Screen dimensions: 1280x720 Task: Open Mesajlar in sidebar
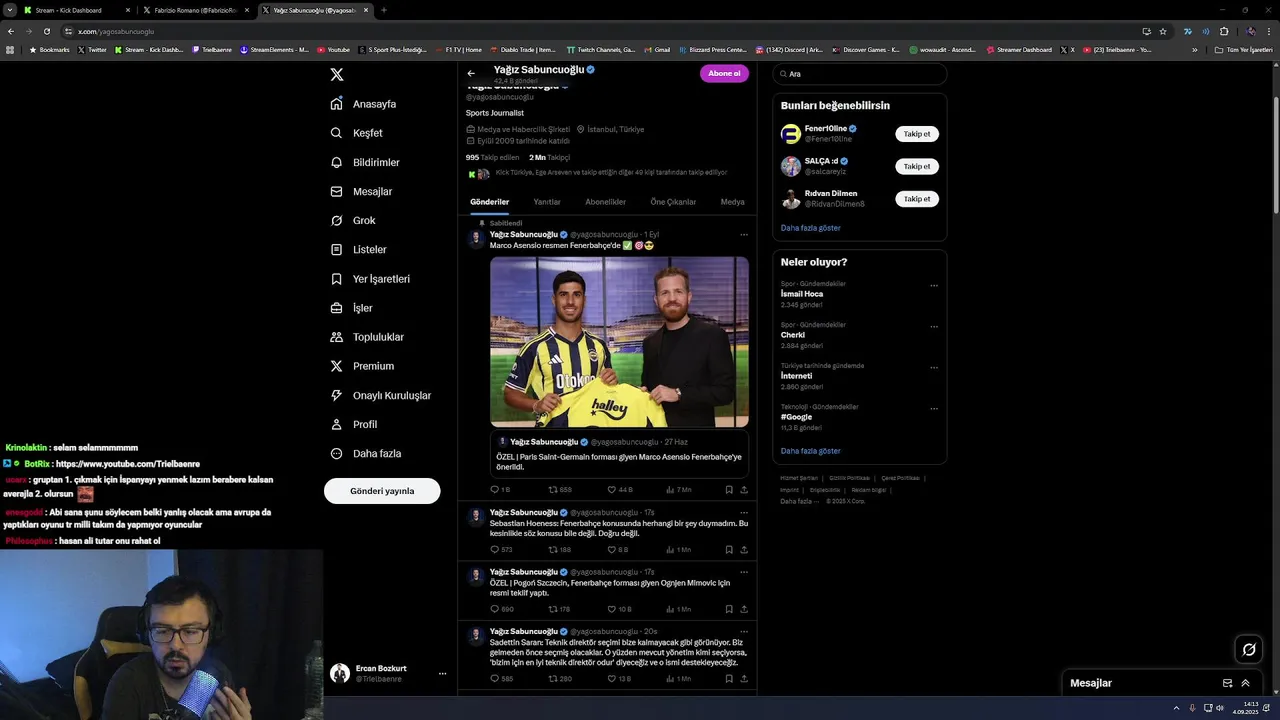click(362, 191)
